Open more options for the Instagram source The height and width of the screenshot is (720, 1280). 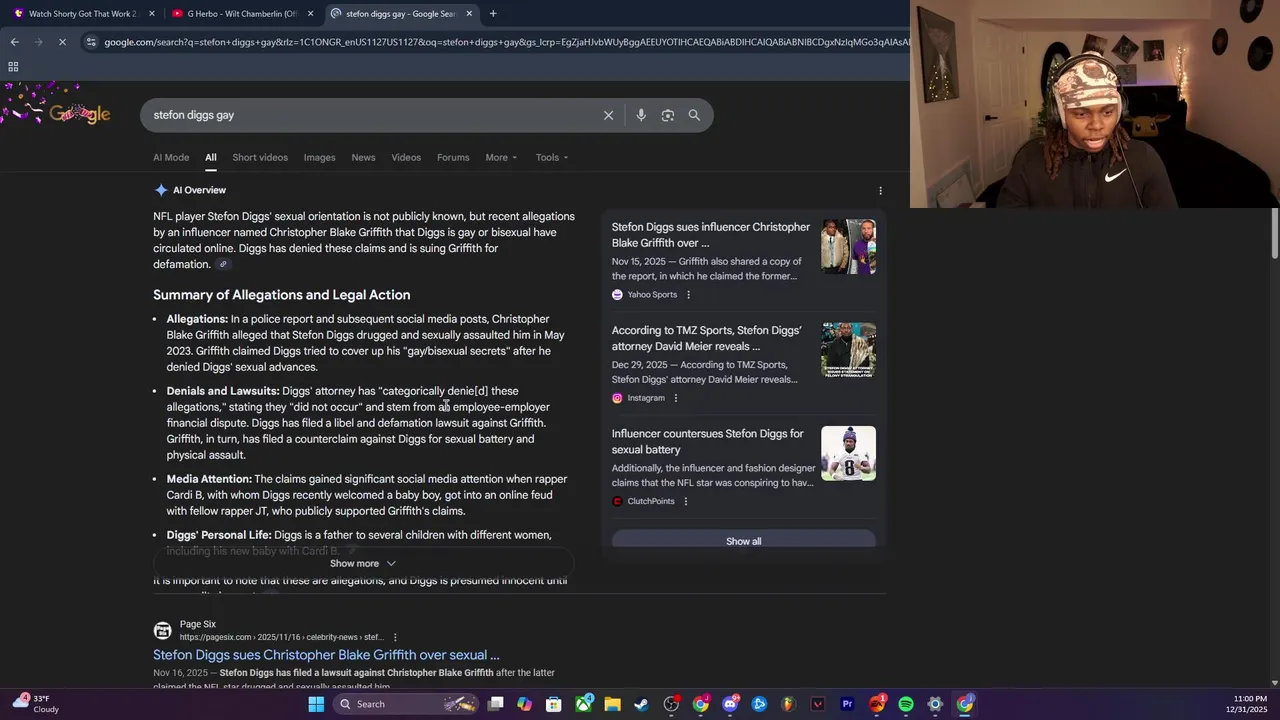675,398
